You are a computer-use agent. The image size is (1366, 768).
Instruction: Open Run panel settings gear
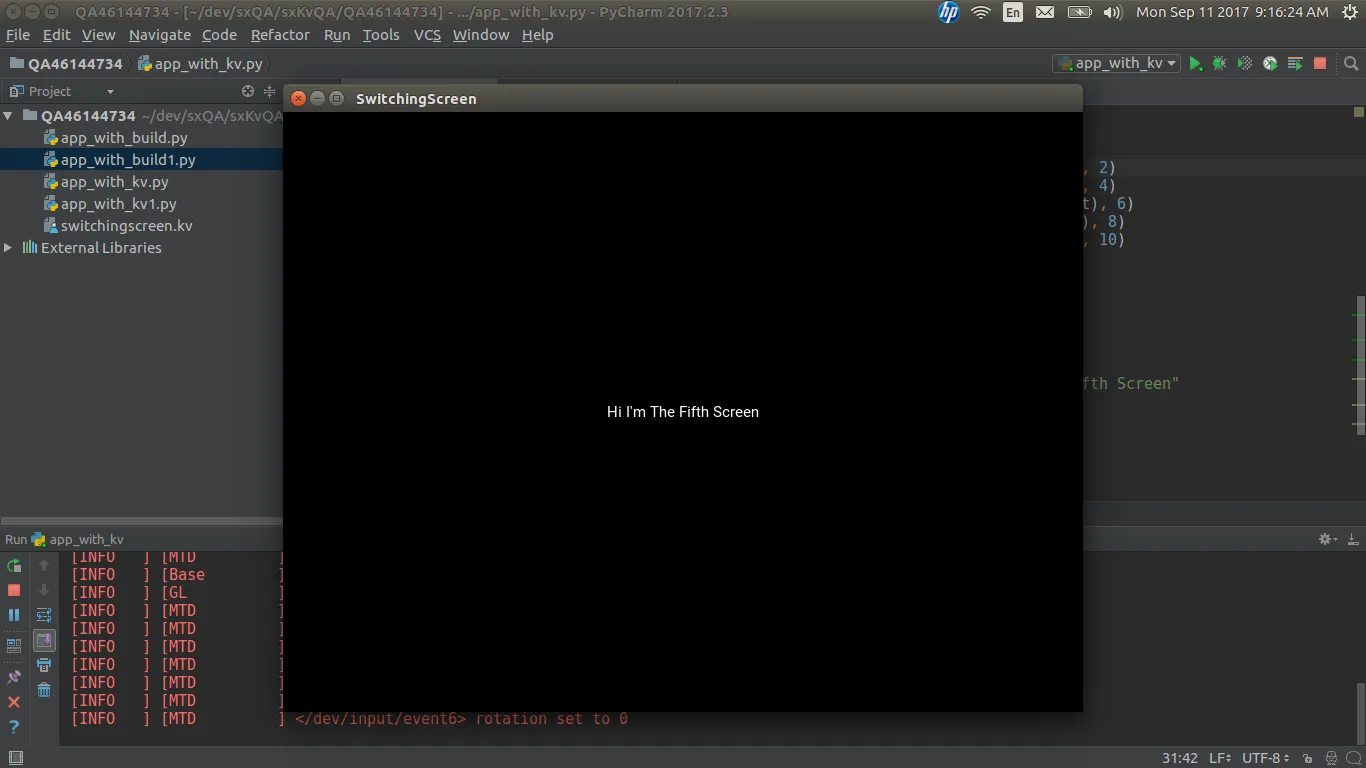pos(1327,539)
